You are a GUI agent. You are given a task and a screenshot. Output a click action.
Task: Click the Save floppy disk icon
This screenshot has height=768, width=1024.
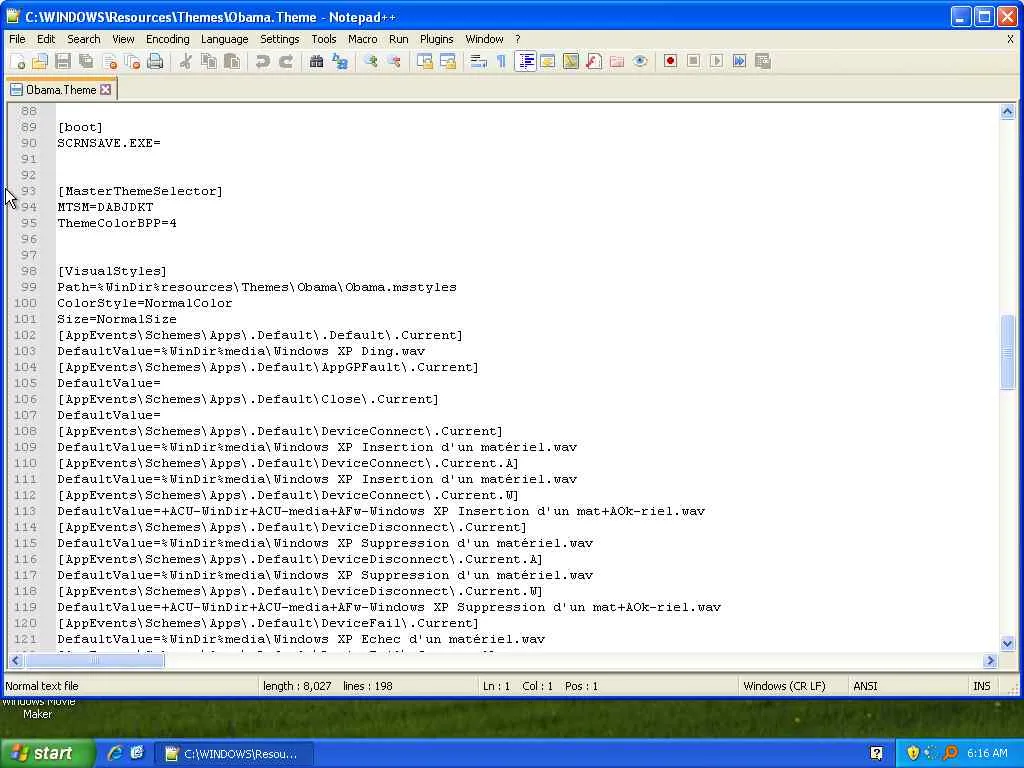(x=63, y=61)
